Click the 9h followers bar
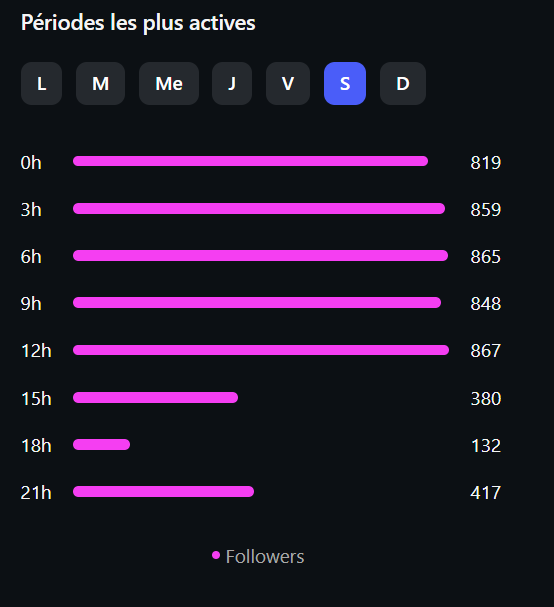This screenshot has height=607, width=554. point(257,303)
